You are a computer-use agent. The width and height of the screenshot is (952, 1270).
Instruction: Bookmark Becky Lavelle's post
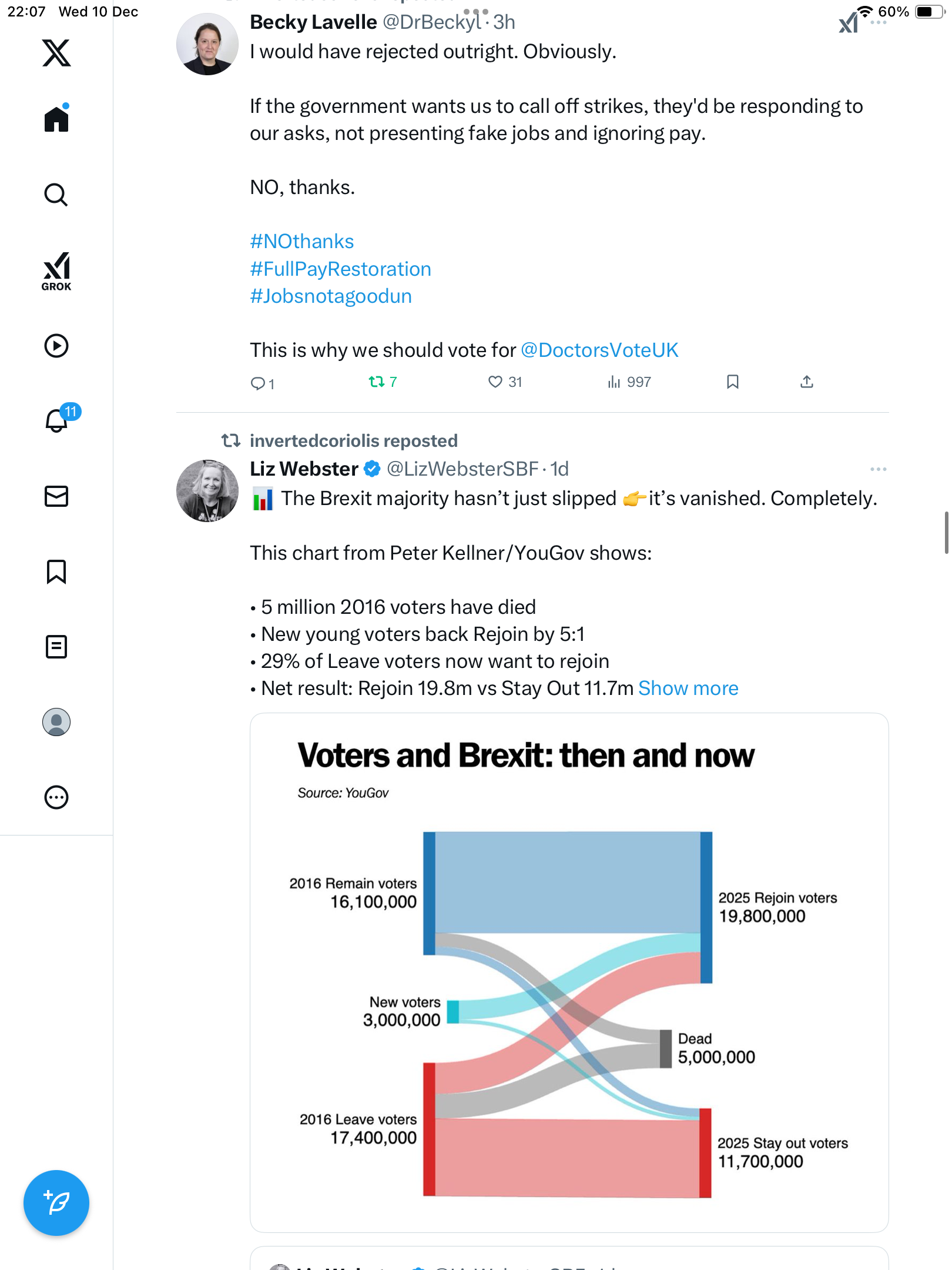[732, 382]
